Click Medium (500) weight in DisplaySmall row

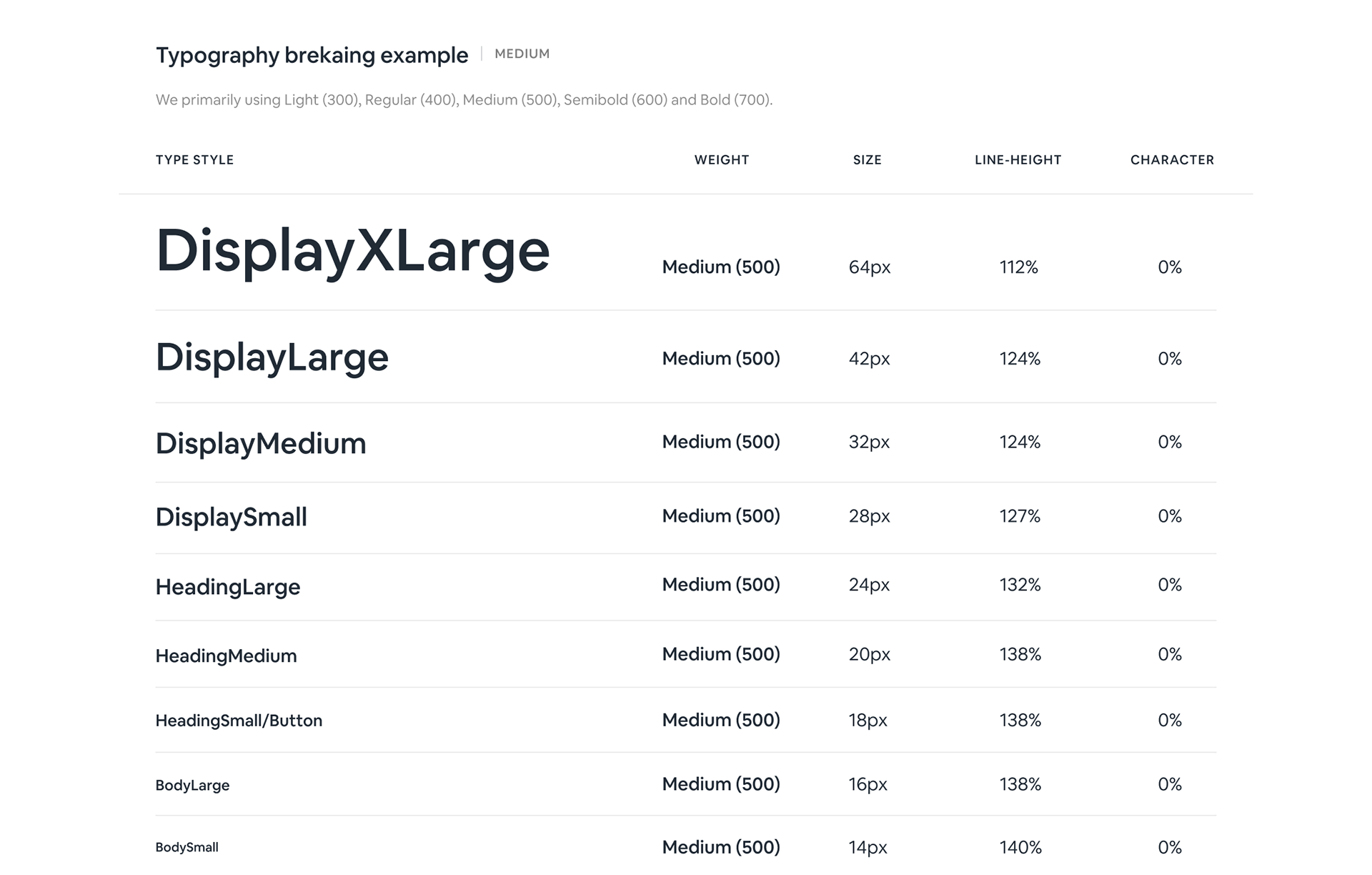(x=721, y=516)
